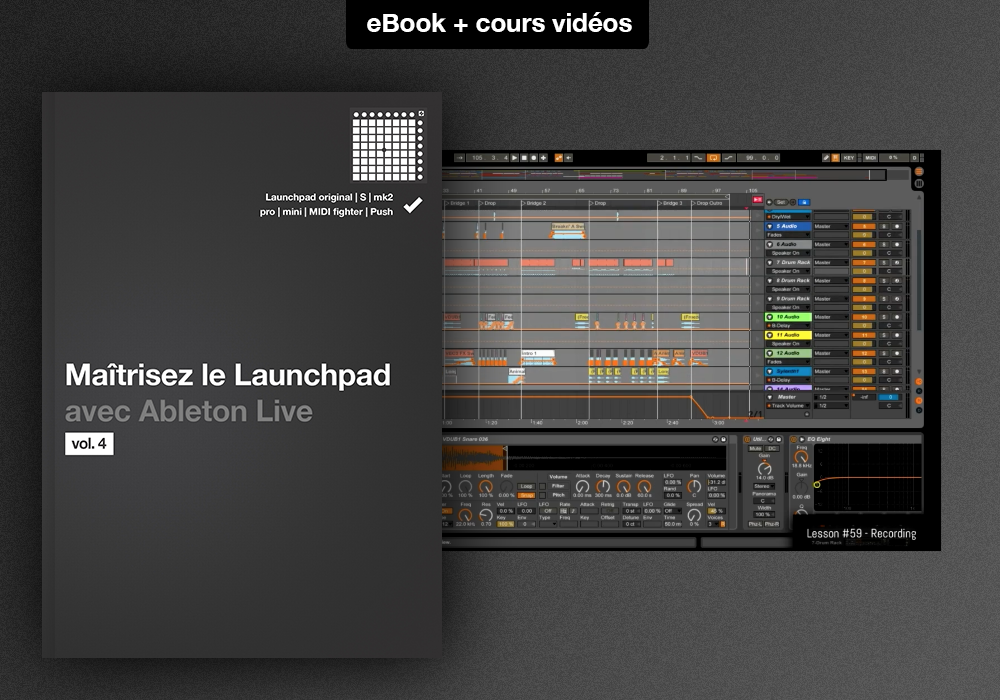Click the Play button in the transport bar
This screenshot has height=700, width=1000.
pos(515,158)
